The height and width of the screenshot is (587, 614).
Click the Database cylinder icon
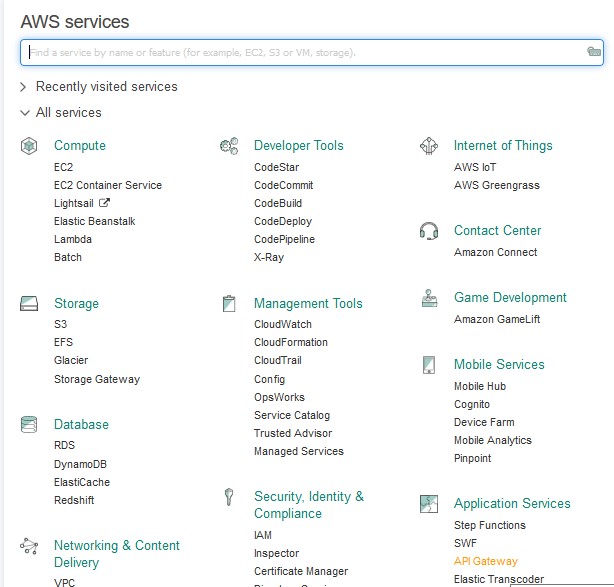(29, 424)
